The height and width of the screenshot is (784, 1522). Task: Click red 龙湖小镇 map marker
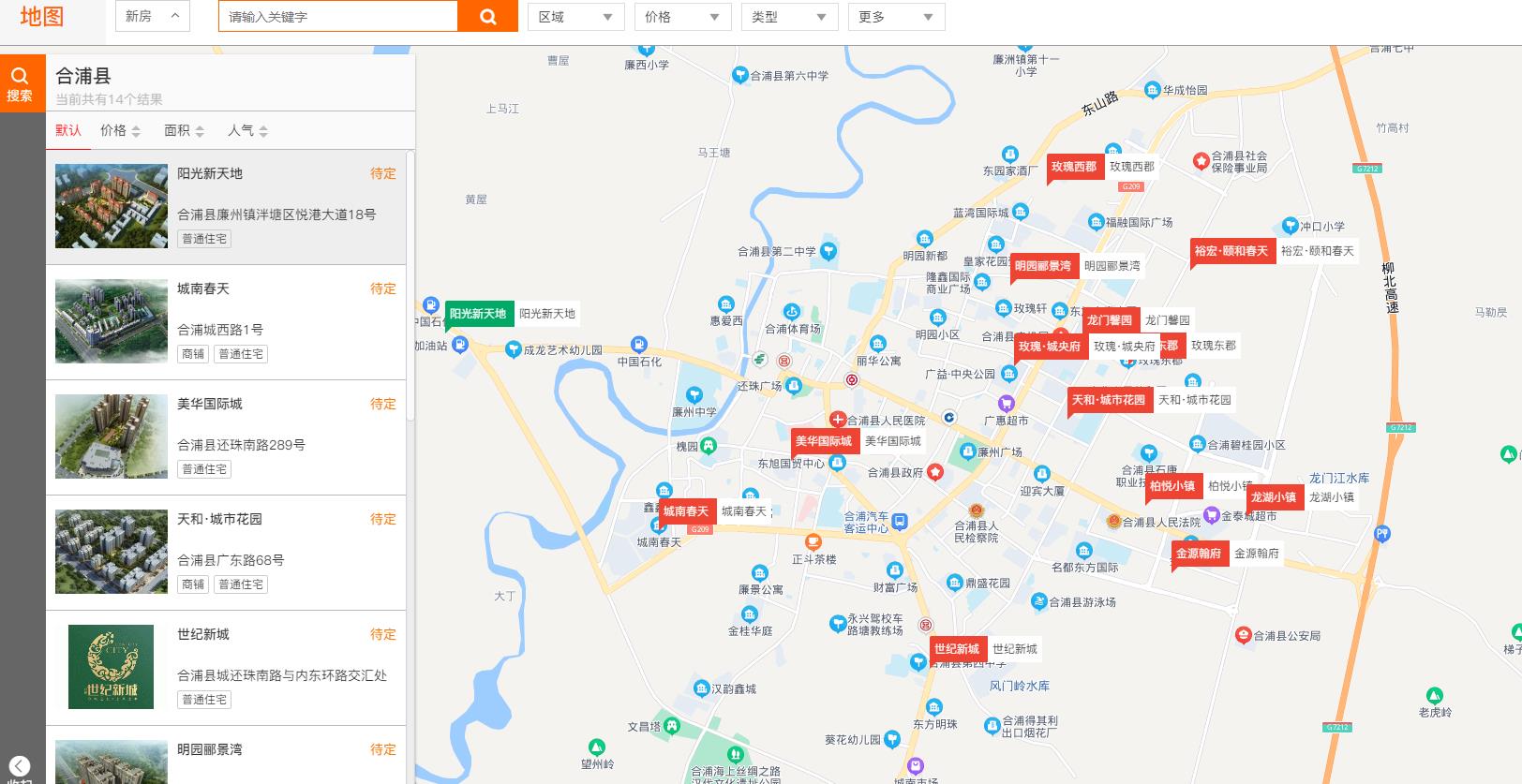click(x=1274, y=498)
